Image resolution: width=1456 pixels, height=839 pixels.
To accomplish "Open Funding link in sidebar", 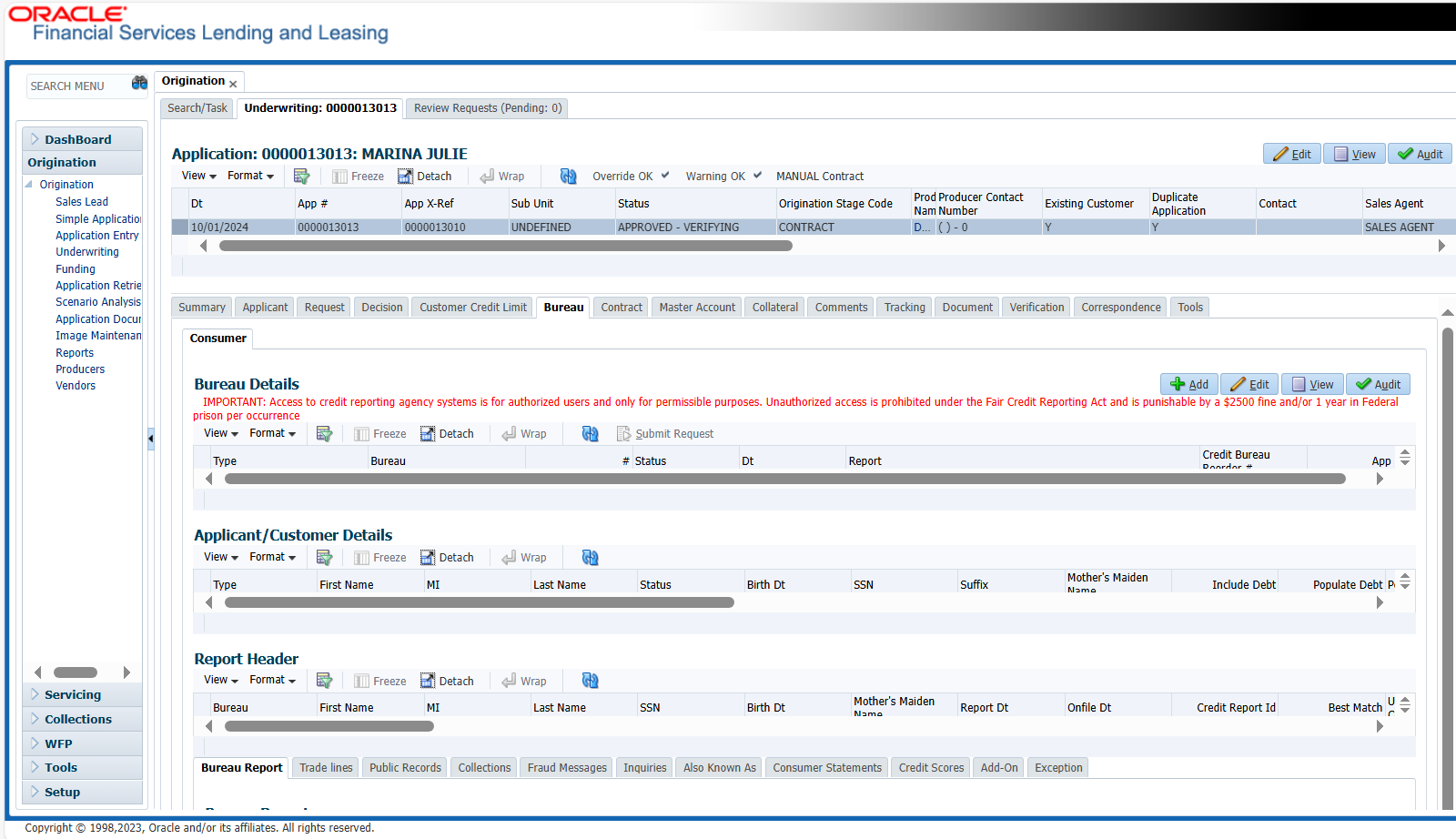I will tap(76, 269).
